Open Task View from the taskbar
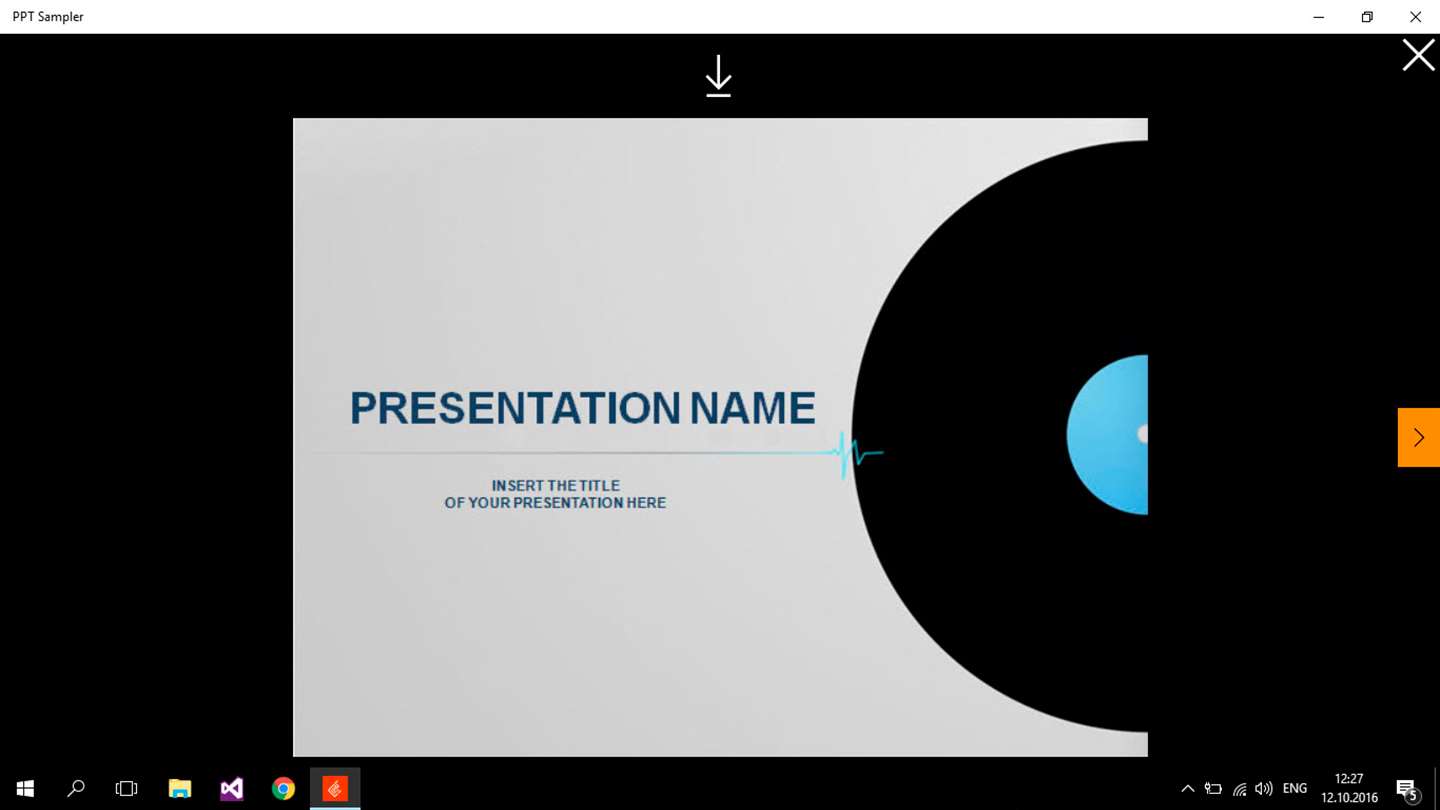 point(127,789)
